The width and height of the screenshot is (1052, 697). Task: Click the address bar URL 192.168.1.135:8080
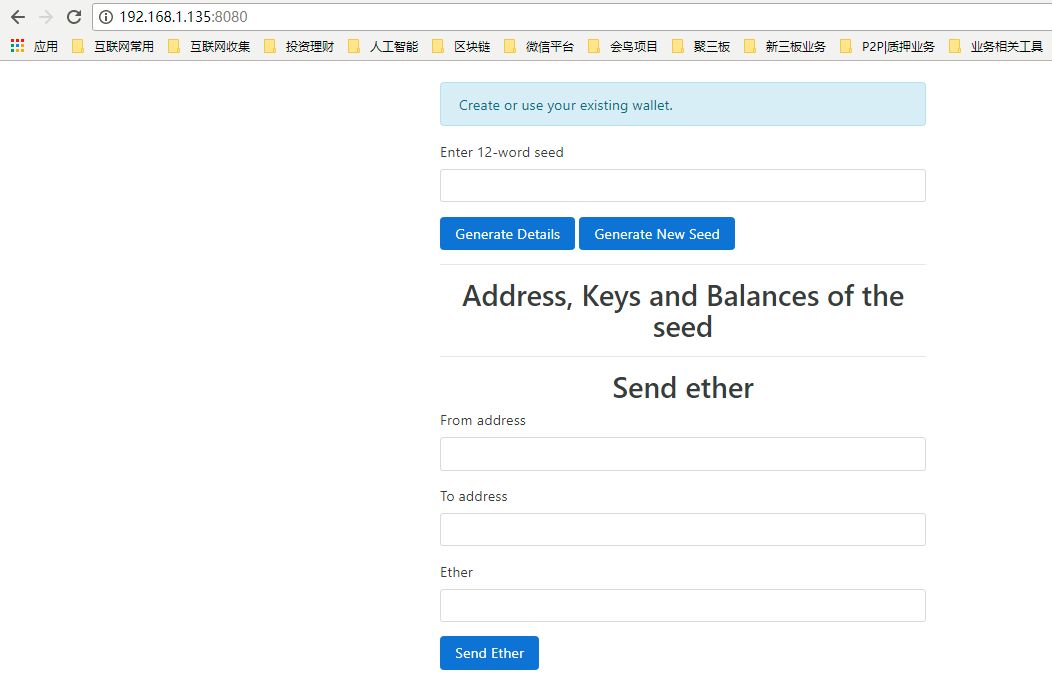point(183,17)
